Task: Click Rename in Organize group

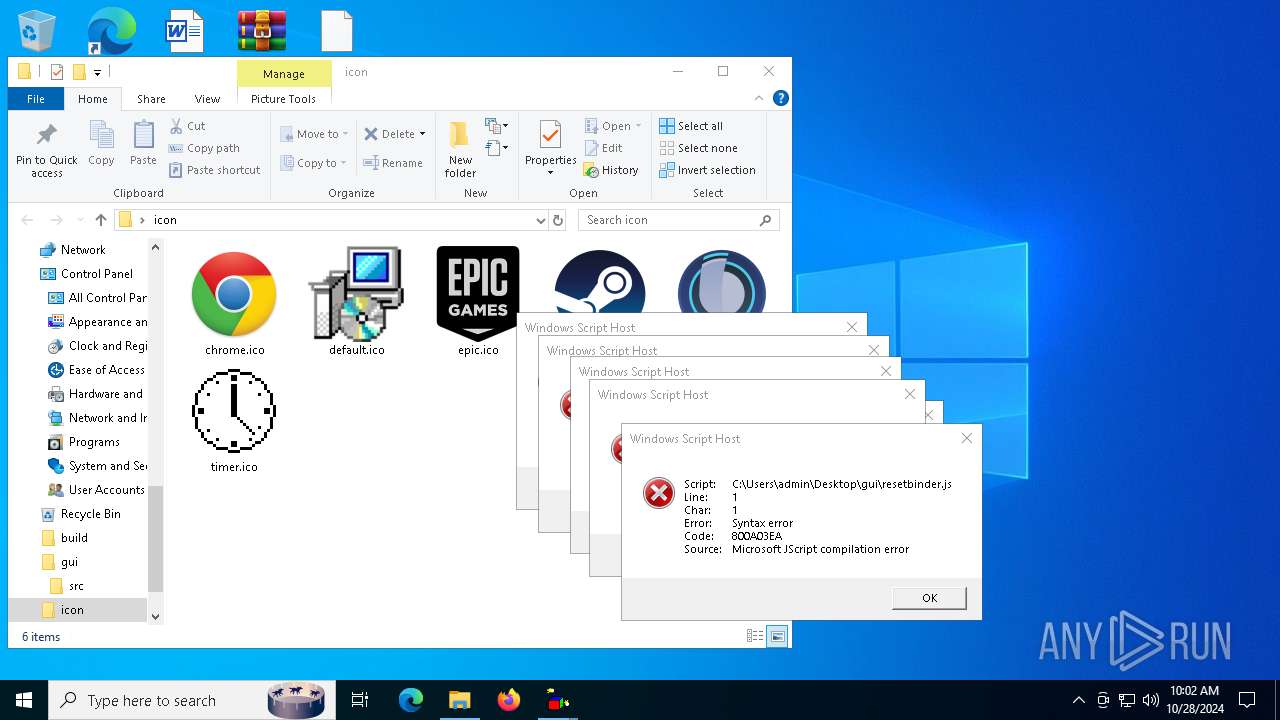Action: [x=392, y=163]
